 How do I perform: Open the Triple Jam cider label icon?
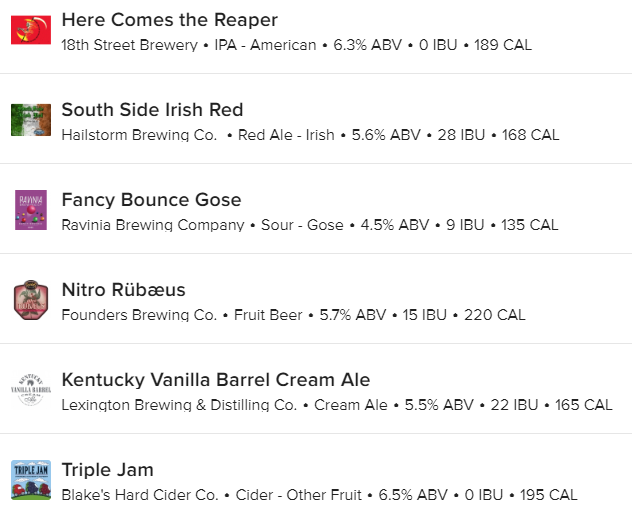click(x=31, y=480)
